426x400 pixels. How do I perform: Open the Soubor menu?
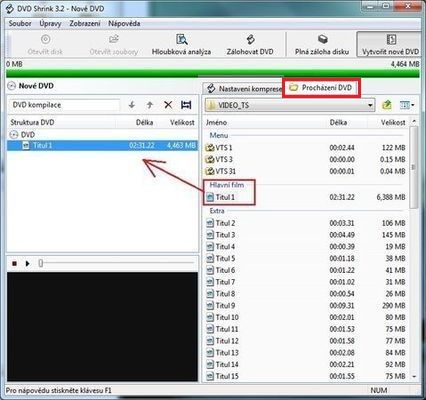pyautogui.click(x=20, y=23)
